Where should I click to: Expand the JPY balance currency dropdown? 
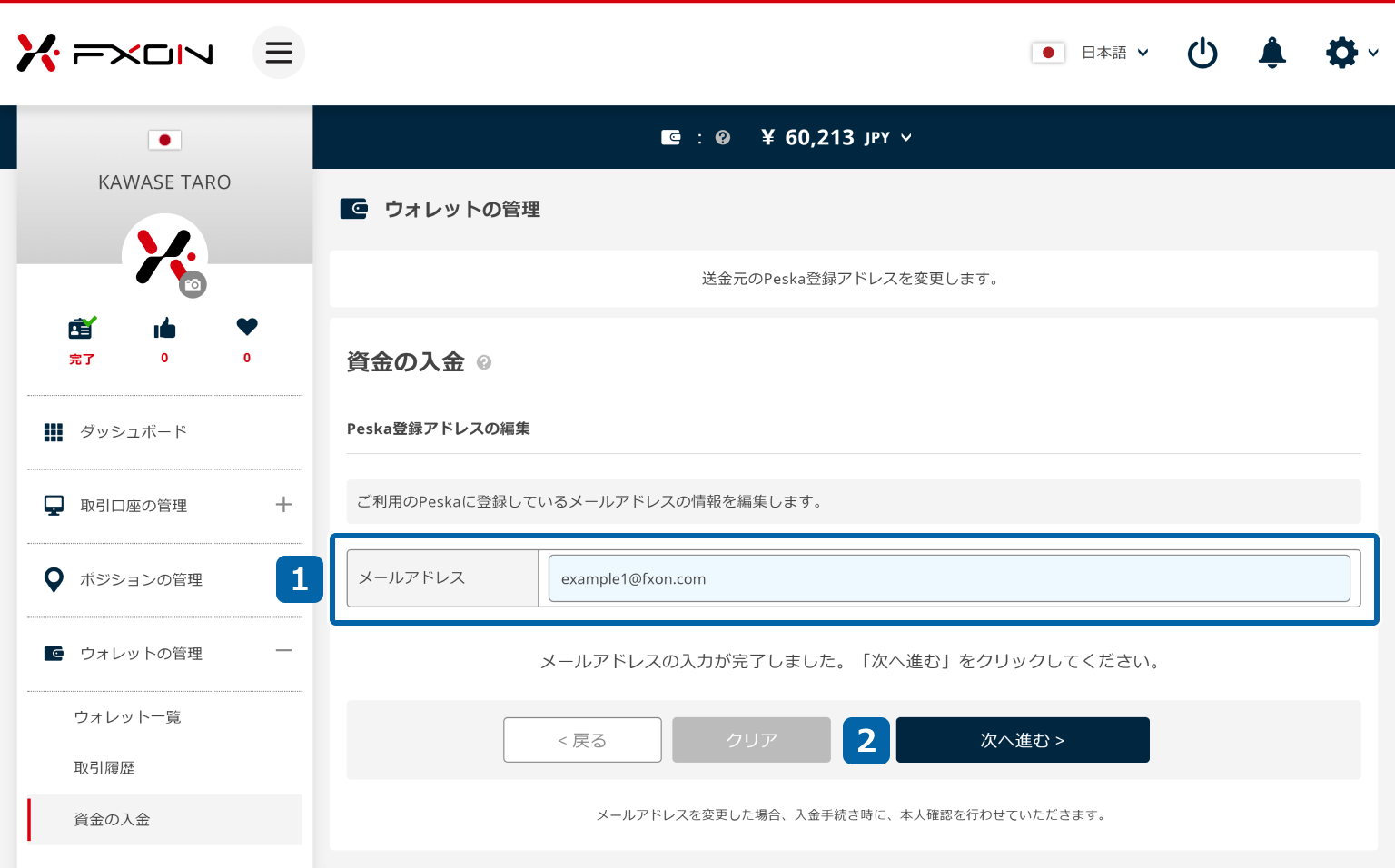905,138
